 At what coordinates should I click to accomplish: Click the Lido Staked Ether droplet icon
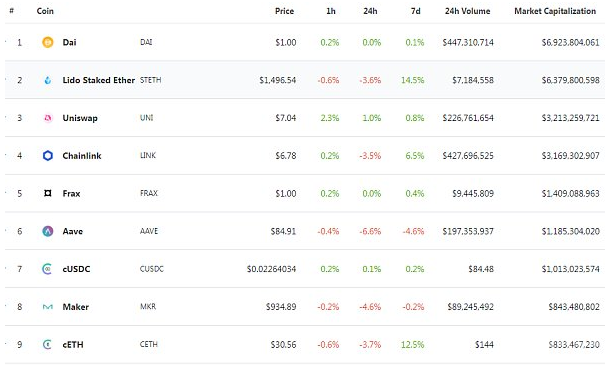pyautogui.click(x=47, y=80)
